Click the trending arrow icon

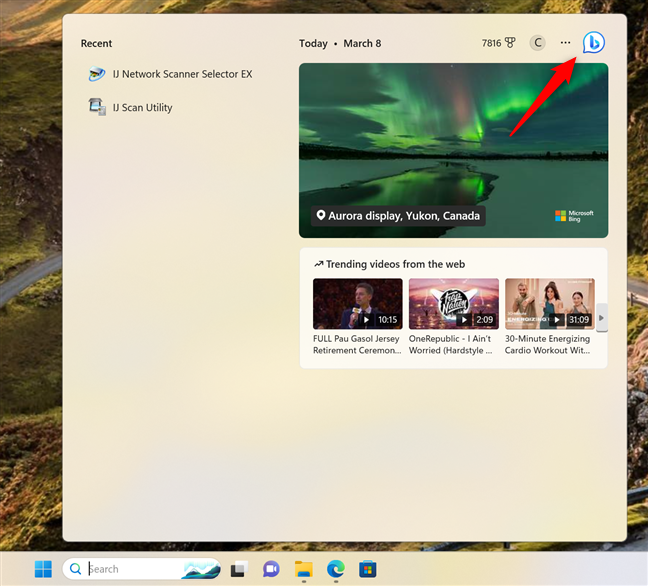pyautogui.click(x=318, y=264)
